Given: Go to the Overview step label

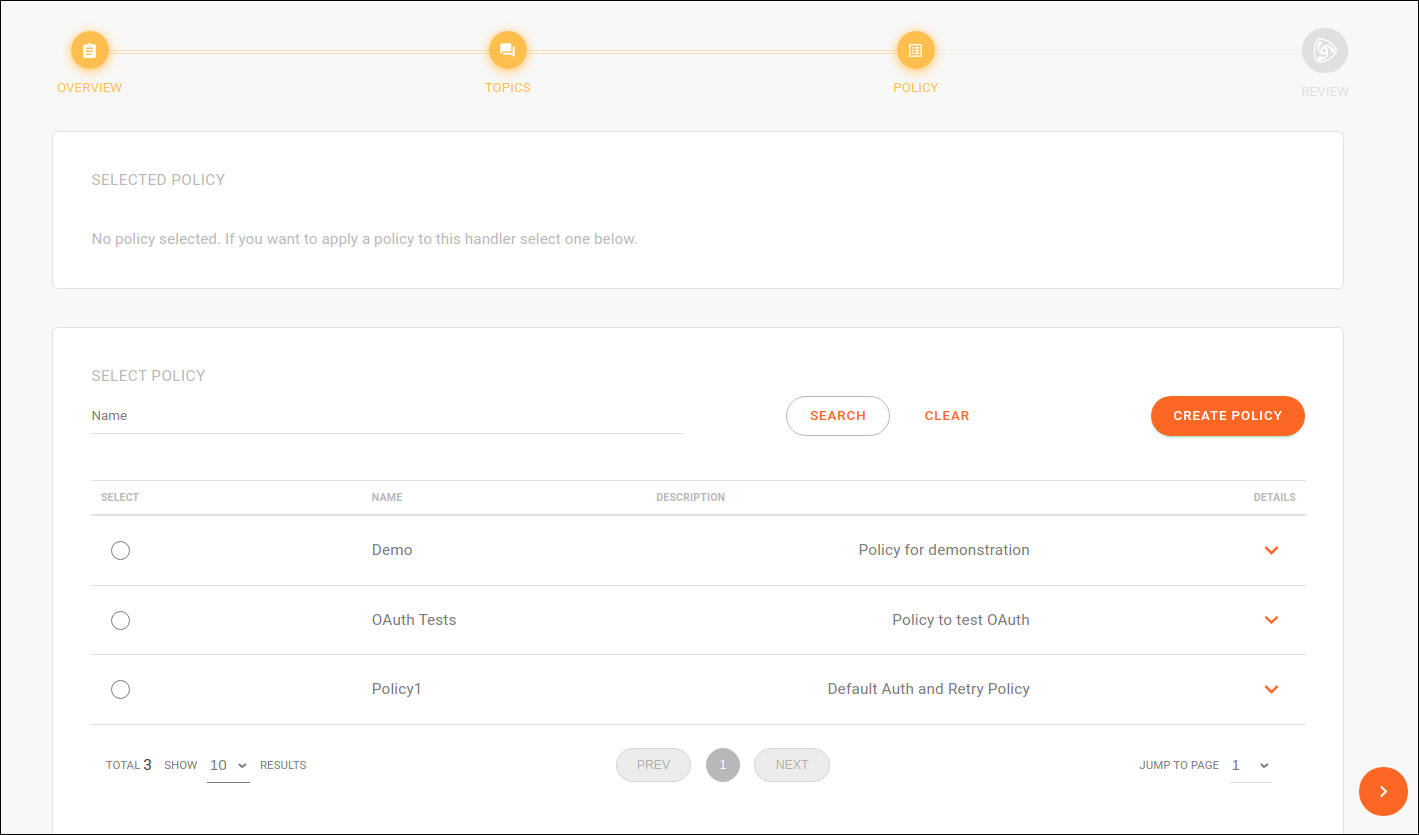Looking at the screenshot, I should [x=89, y=88].
